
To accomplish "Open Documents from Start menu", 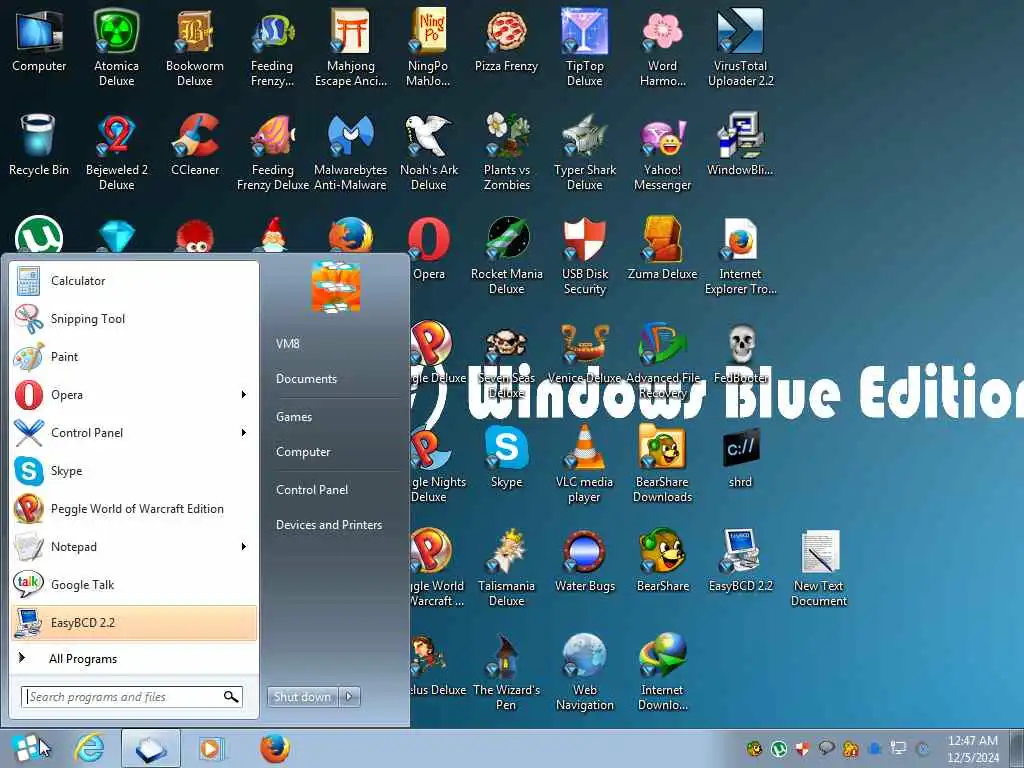I will [306, 379].
